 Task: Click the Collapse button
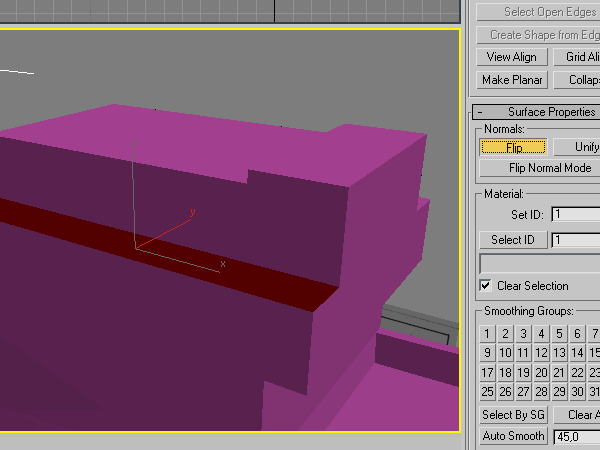point(577,80)
